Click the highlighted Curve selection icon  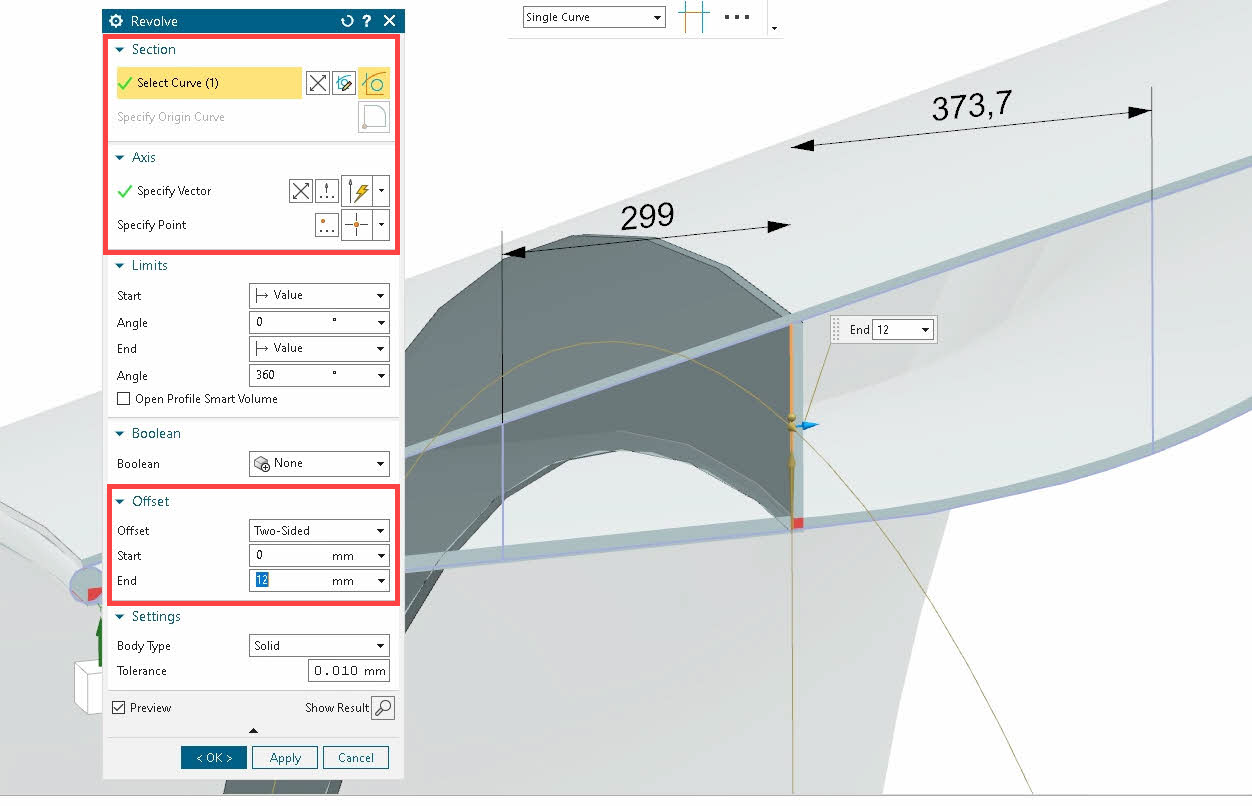tap(374, 83)
